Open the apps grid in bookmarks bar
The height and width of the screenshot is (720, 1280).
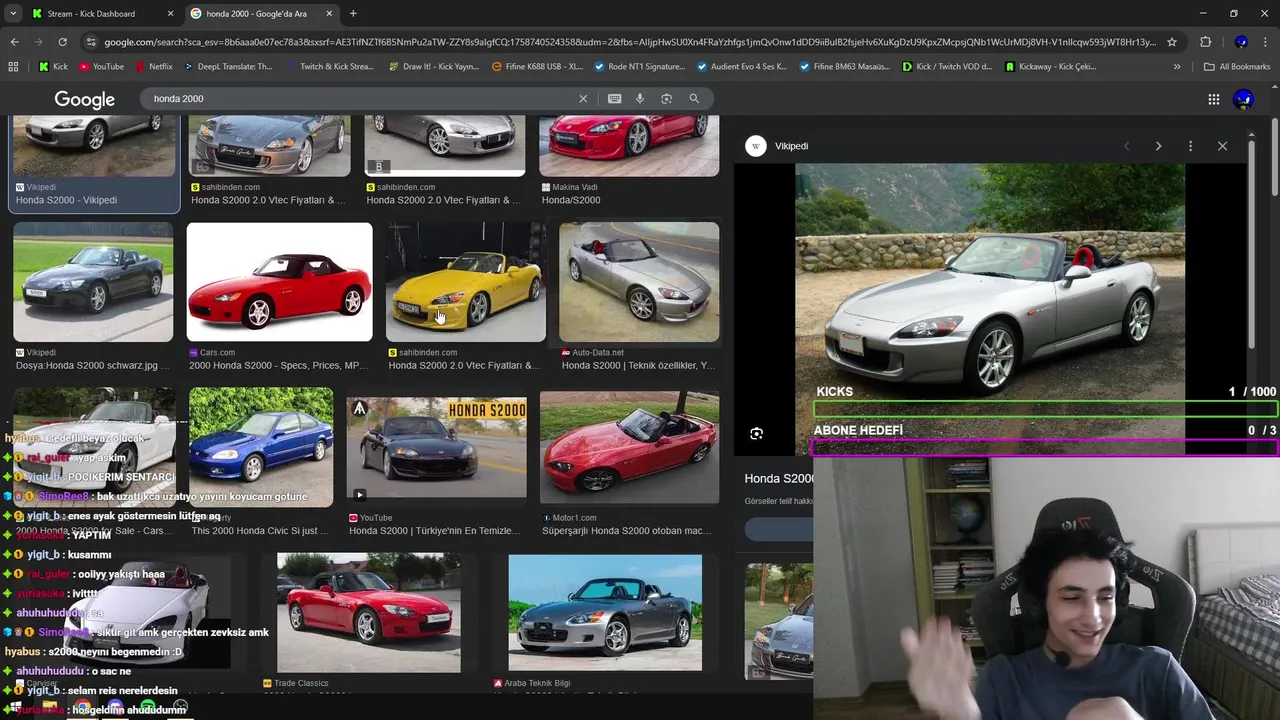(x=13, y=67)
